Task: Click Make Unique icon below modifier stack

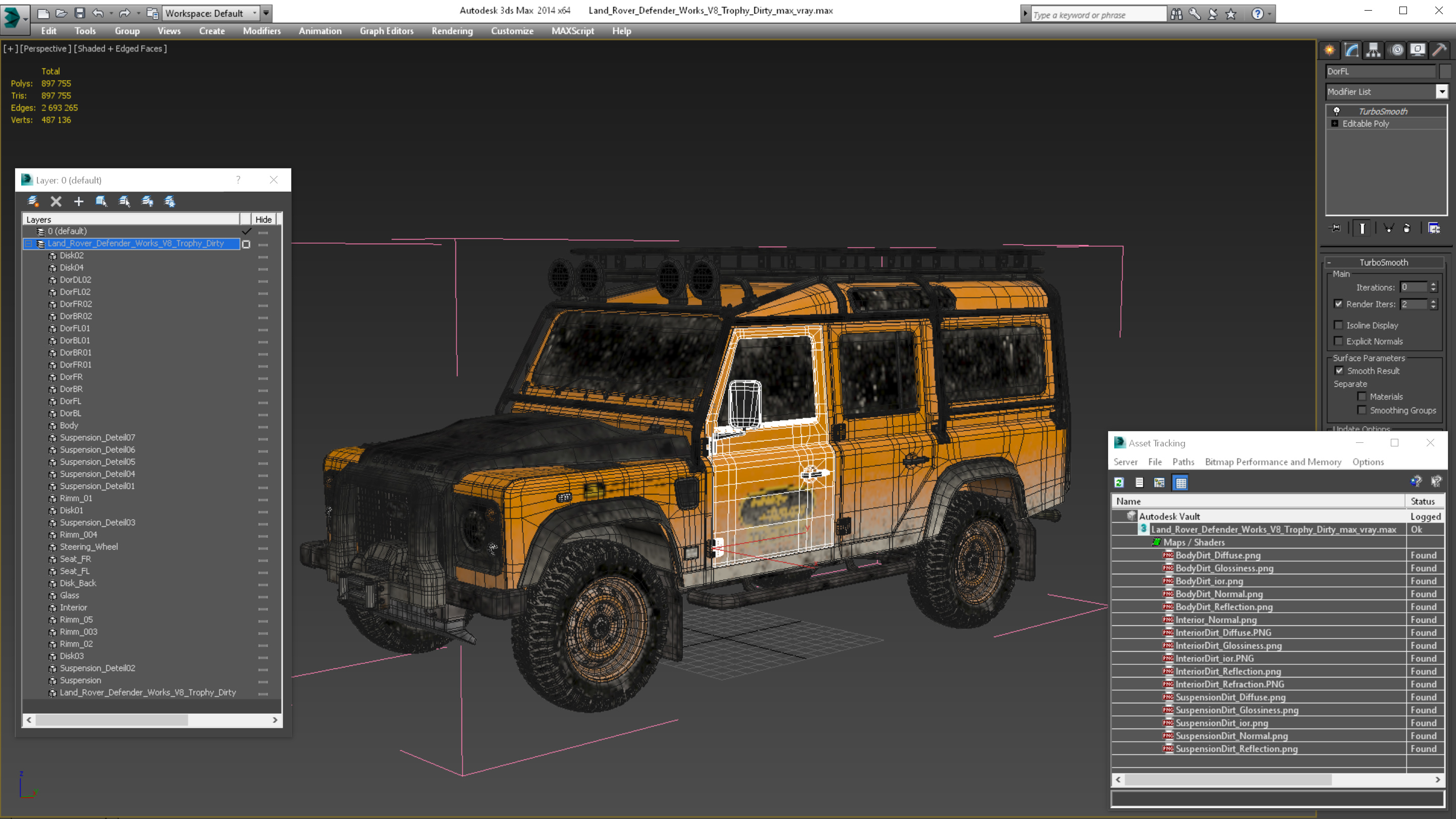Action: click(x=1388, y=229)
